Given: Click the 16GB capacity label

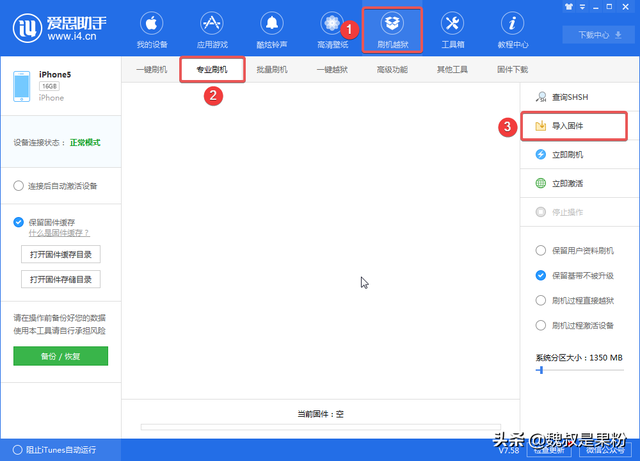Looking at the screenshot, I should [x=49, y=86].
